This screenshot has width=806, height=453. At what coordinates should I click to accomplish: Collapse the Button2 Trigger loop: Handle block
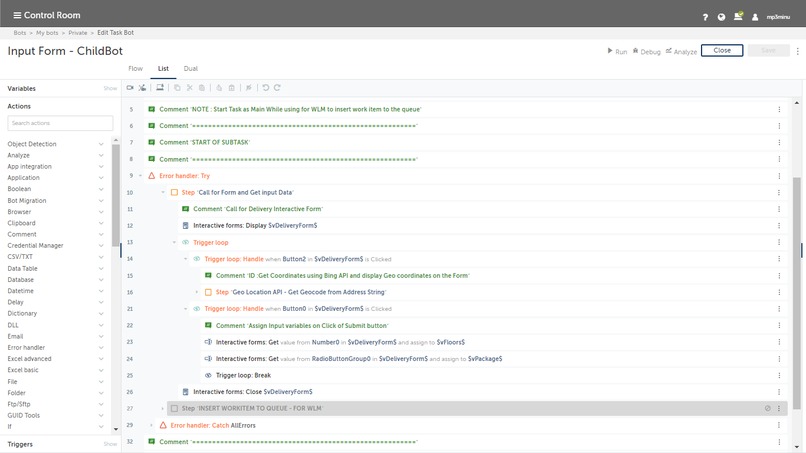click(x=186, y=259)
